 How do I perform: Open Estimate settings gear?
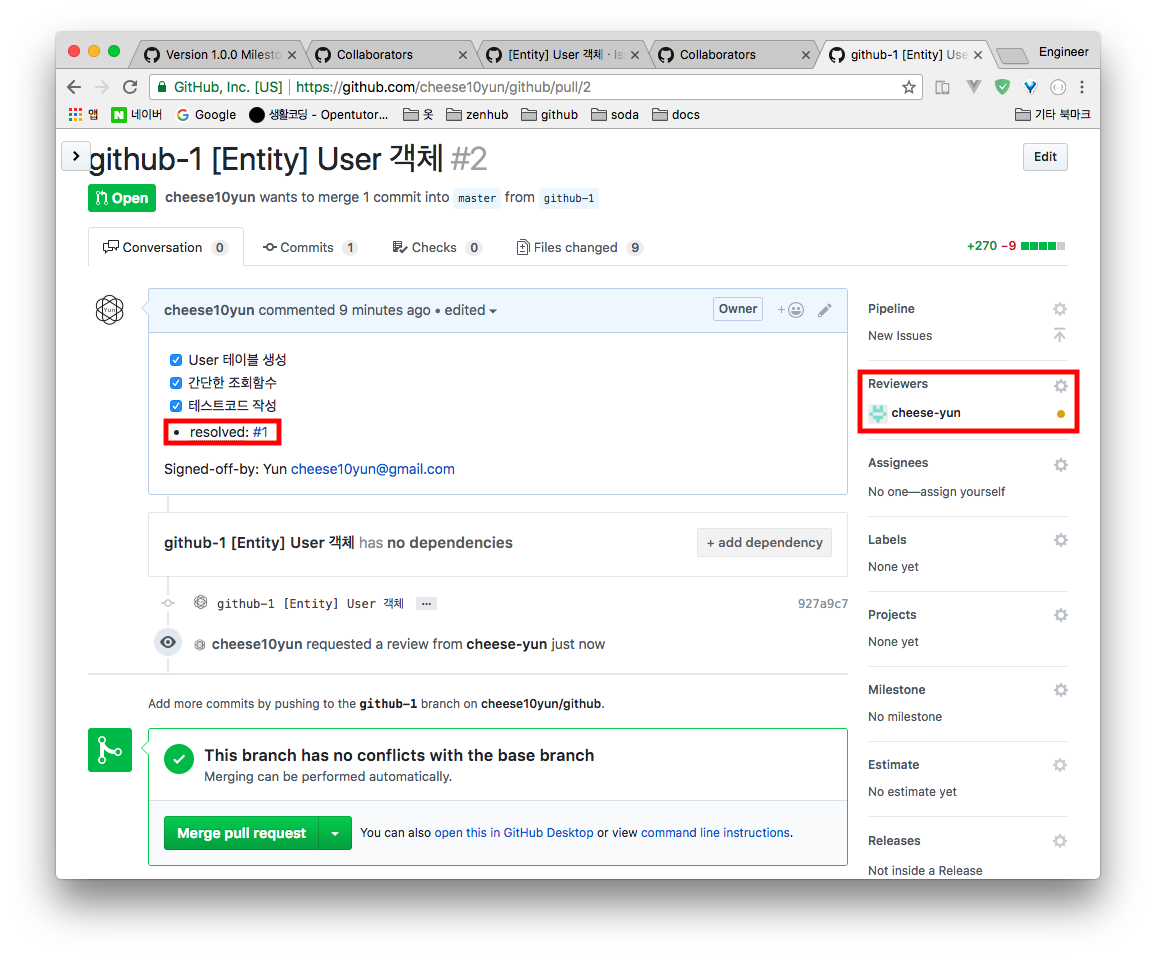[x=1060, y=765]
